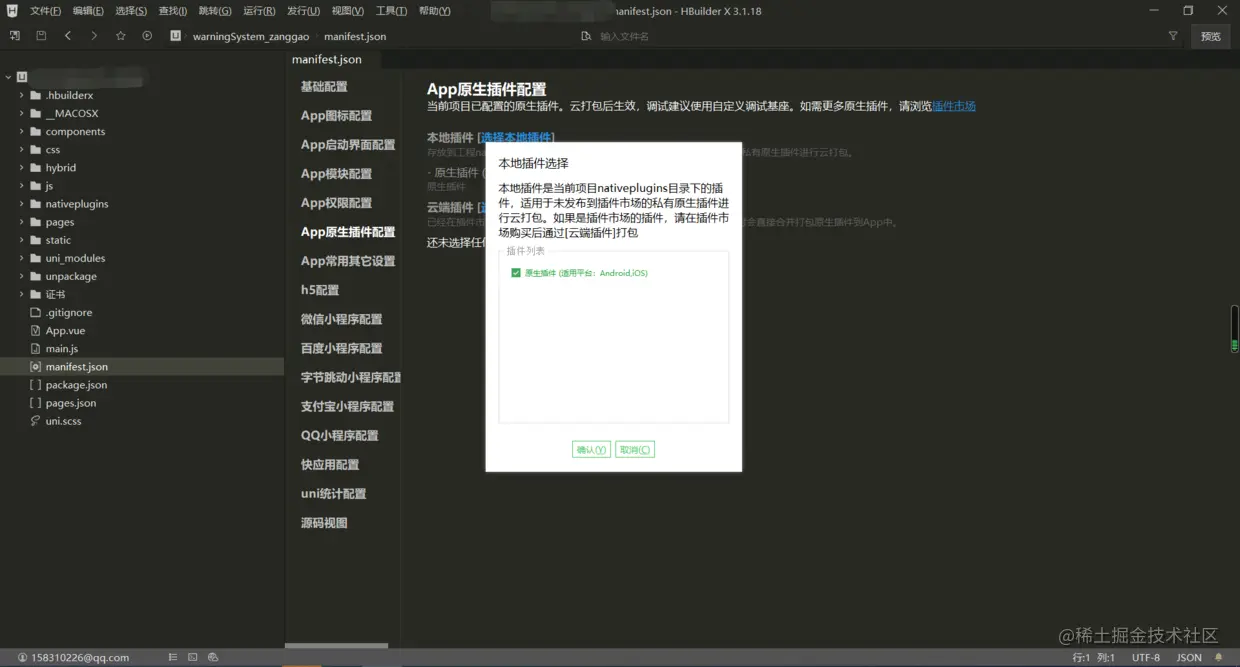The height and width of the screenshot is (667, 1240).
Task: Click the editor's vertical scrollbar handle
Action: coord(1235,328)
